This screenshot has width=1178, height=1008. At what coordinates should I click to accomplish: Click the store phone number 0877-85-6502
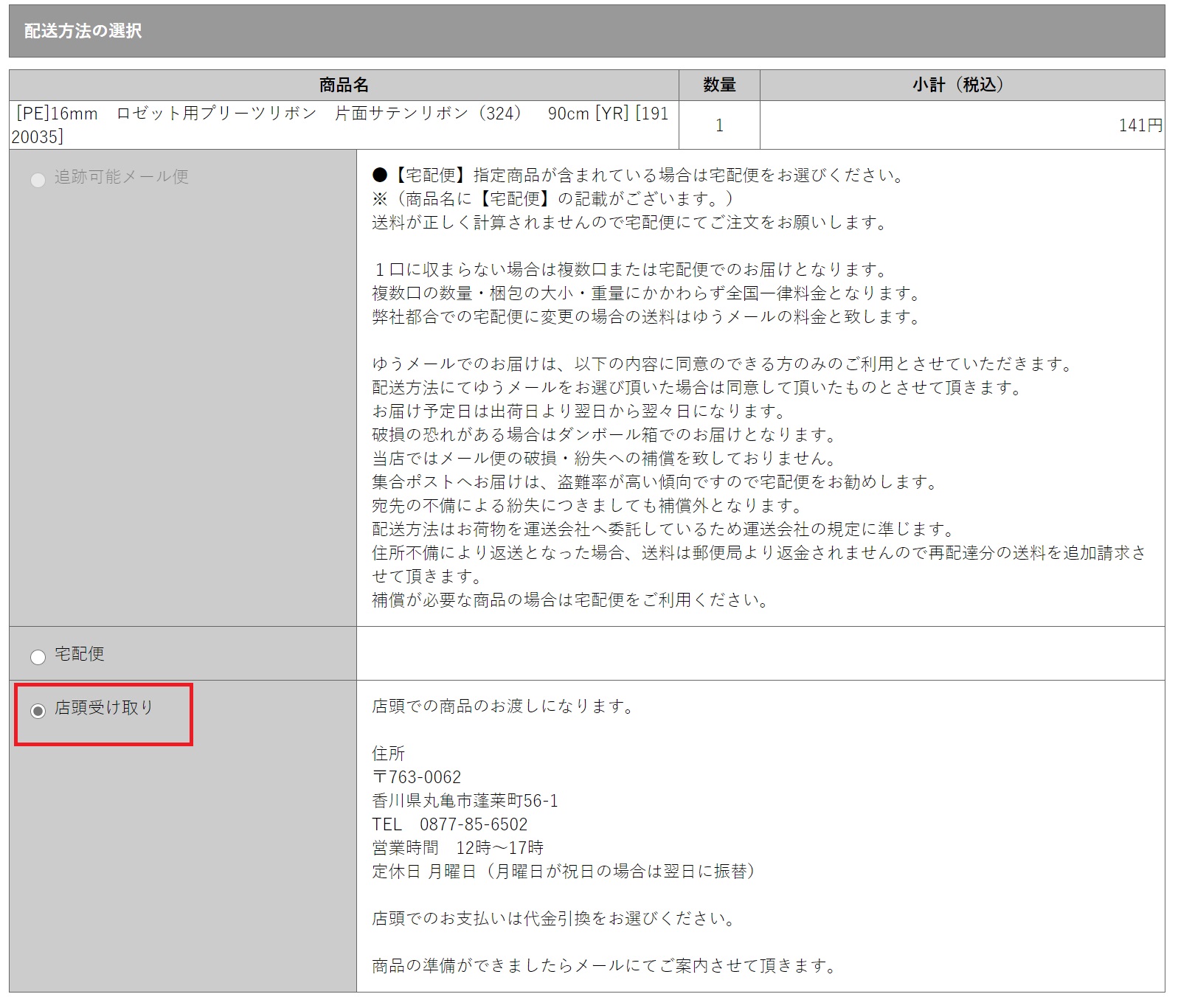[474, 824]
